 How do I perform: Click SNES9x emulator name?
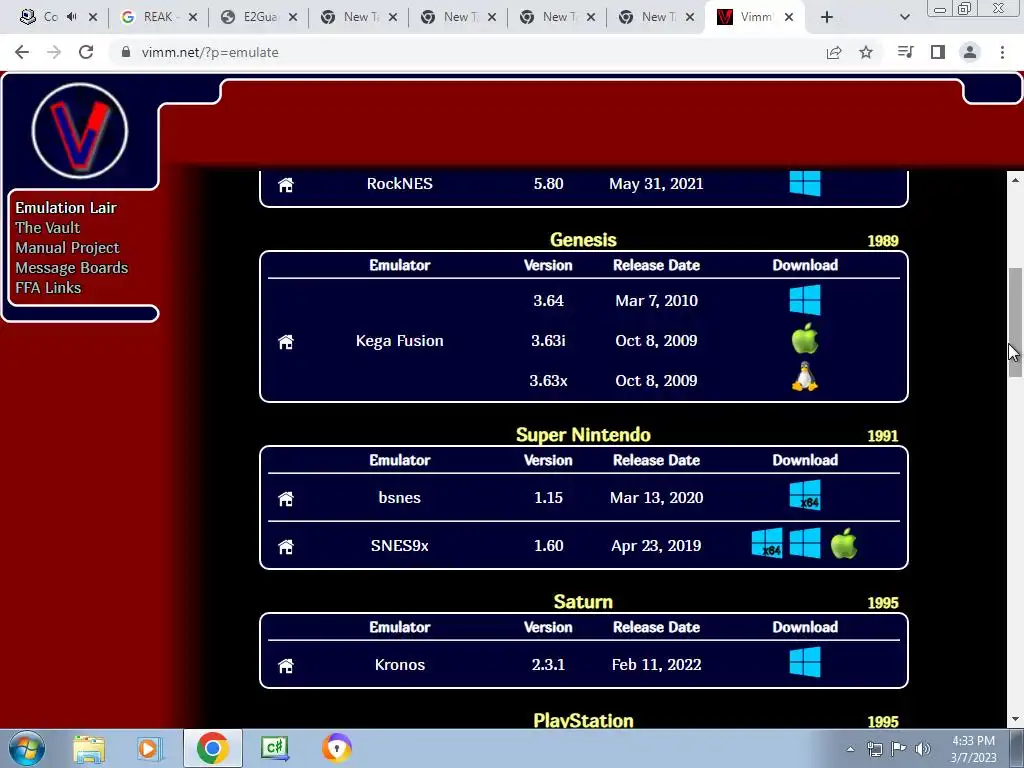(400, 545)
